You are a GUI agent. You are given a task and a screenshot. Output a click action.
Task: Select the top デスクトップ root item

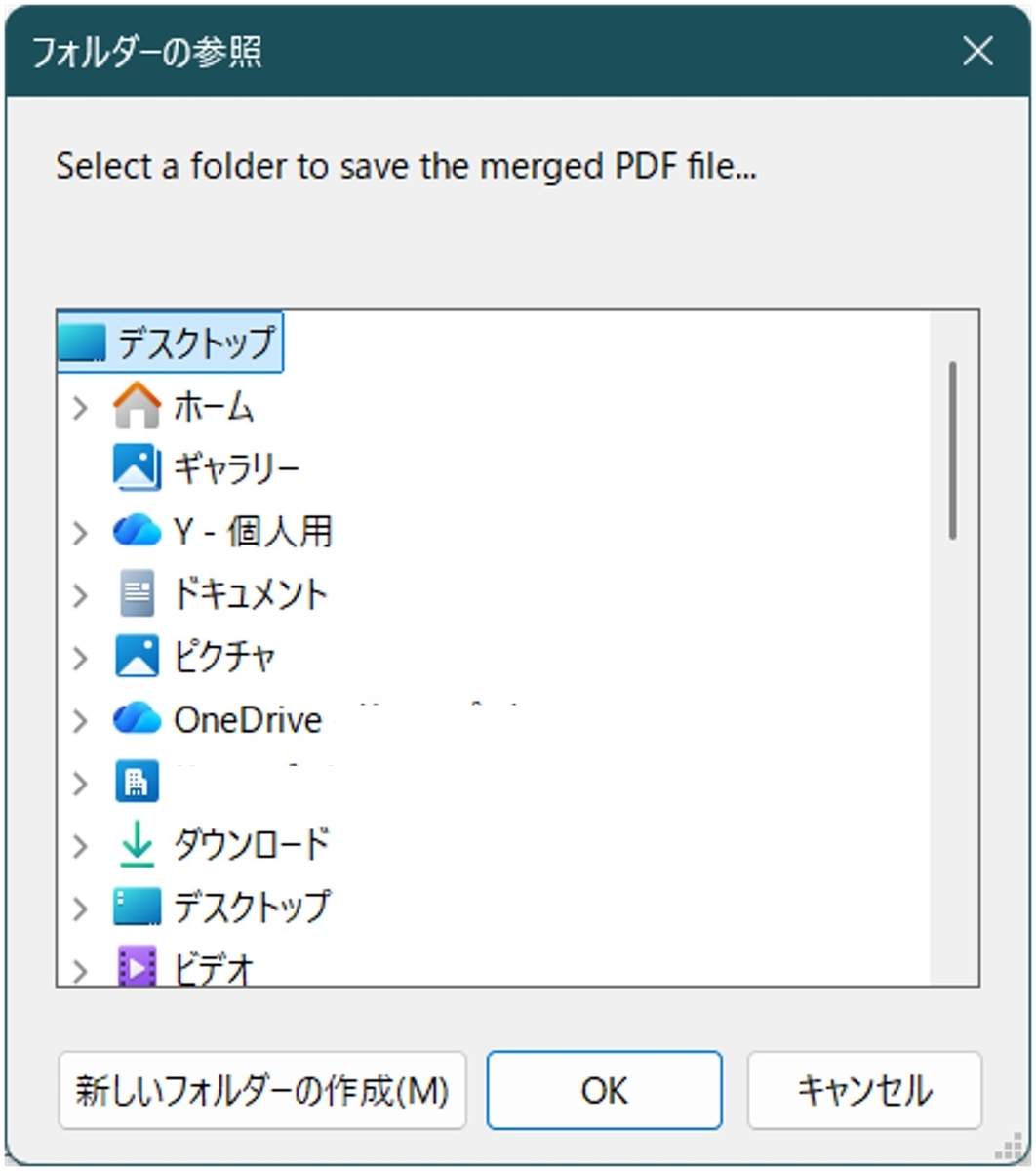[x=170, y=343]
